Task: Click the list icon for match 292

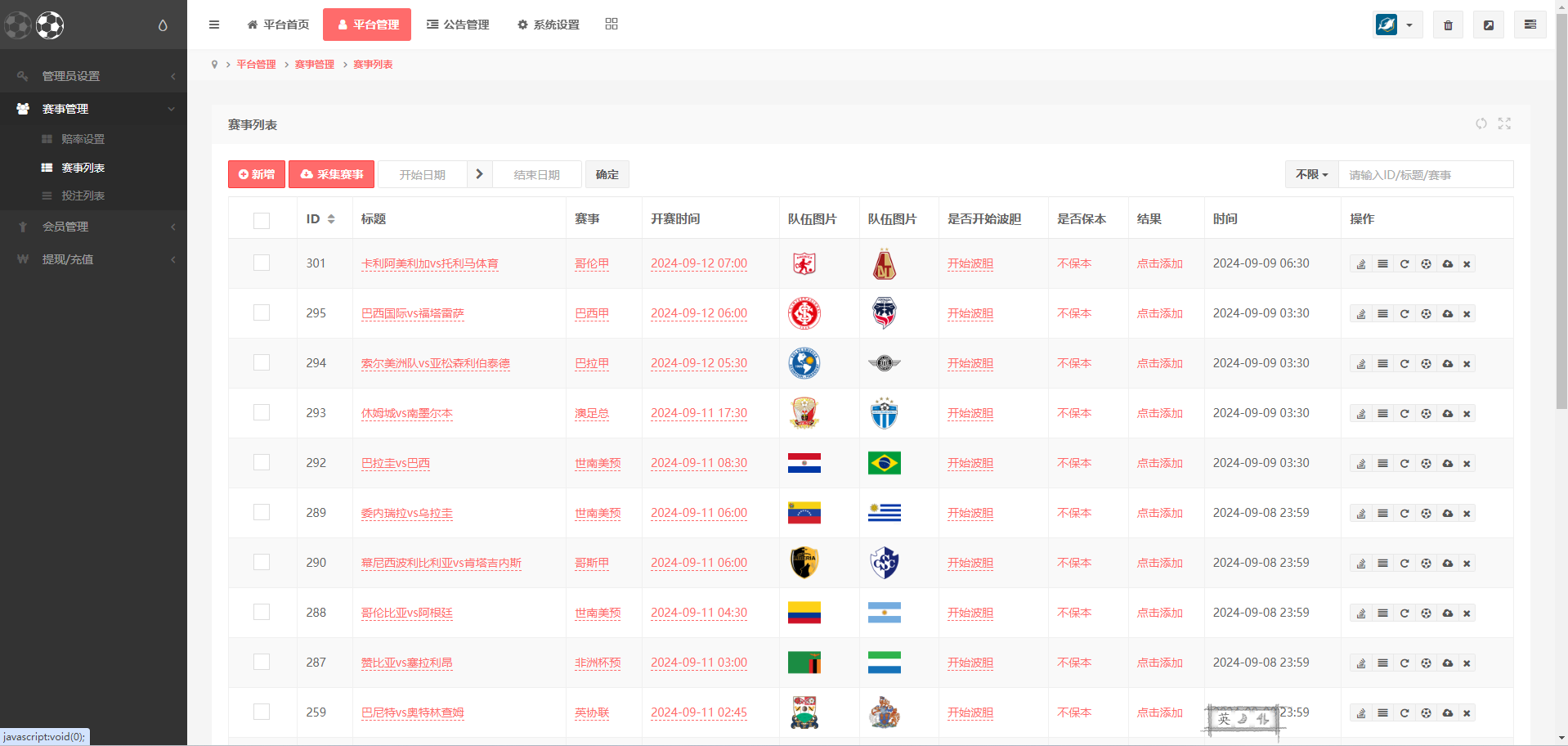Action: pyautogui.click(x=1382, y=464)
